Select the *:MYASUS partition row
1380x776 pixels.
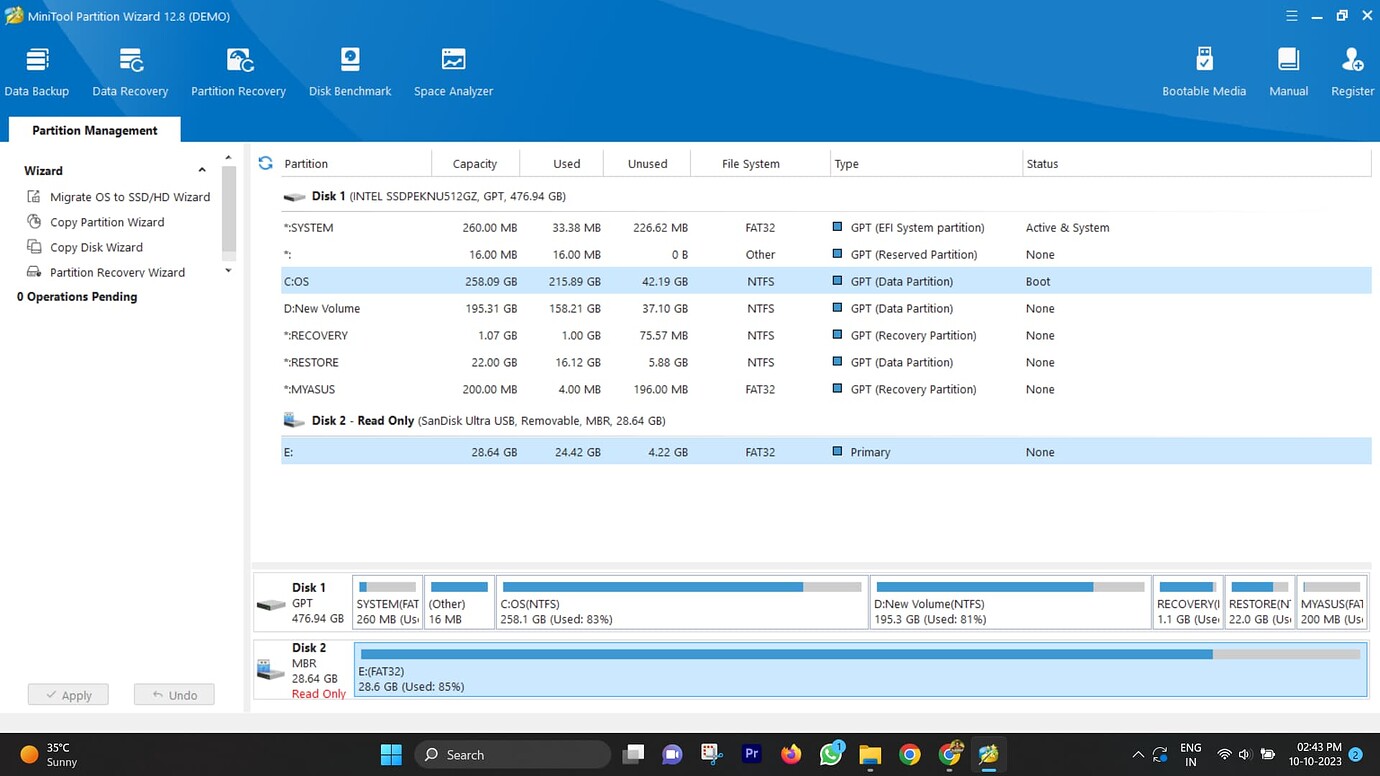[826, 389]
